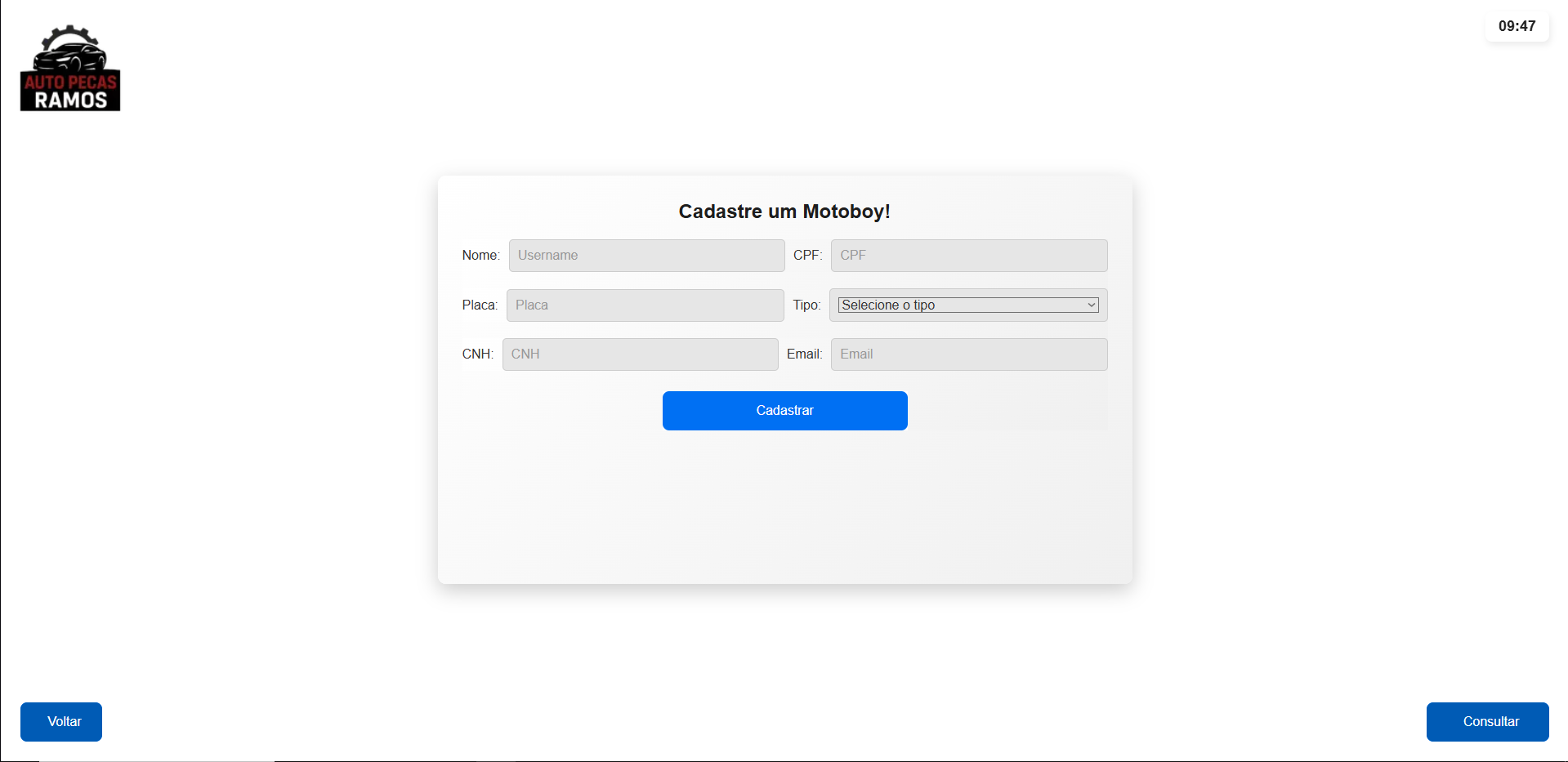Viewport: 1568px width, 762px height.
Task: Click into the CPF text field
Action: [x=968, y=256]
